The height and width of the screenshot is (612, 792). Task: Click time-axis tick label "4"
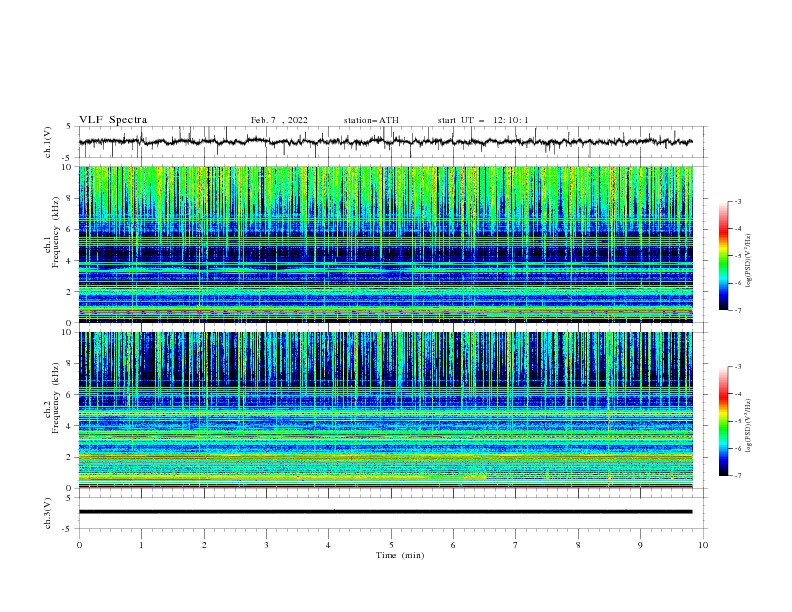[x=328, y=545]
